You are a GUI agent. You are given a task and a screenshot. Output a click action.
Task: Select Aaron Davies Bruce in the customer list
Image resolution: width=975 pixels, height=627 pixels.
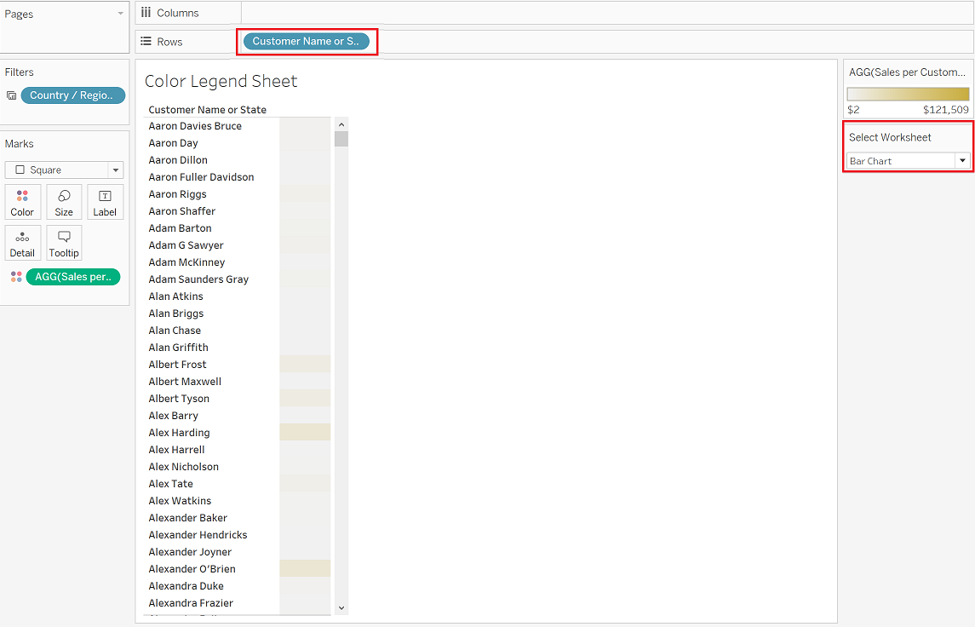pos(195,125)
